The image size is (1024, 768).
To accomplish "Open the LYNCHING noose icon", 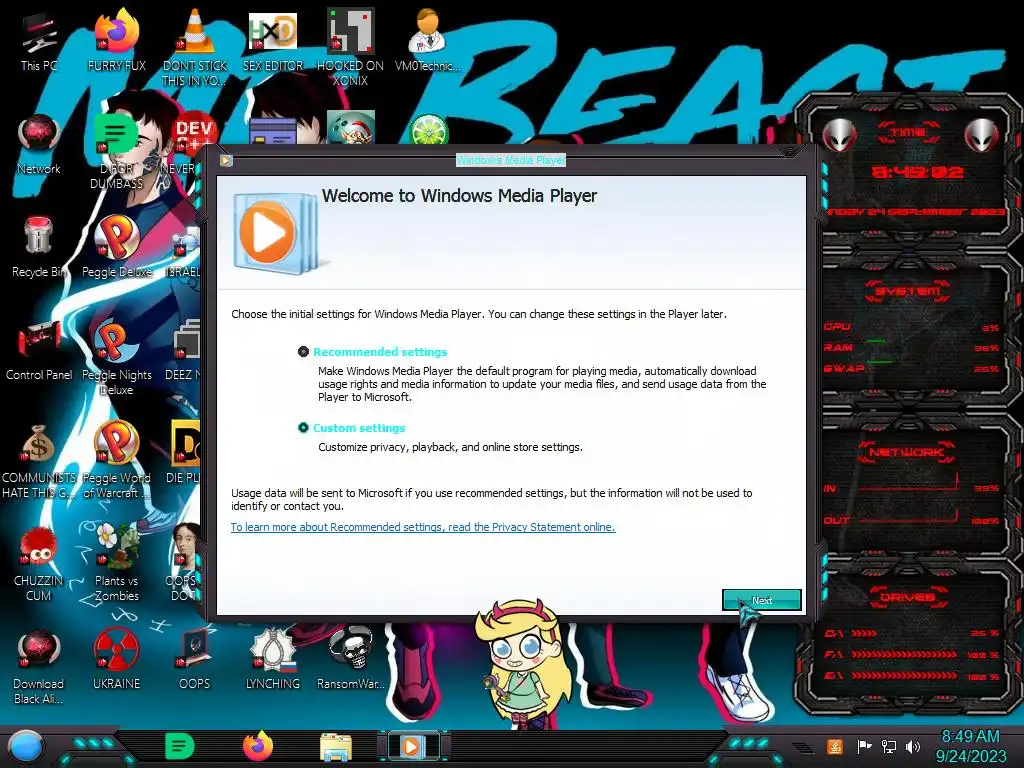I will (x=273, y=658).
